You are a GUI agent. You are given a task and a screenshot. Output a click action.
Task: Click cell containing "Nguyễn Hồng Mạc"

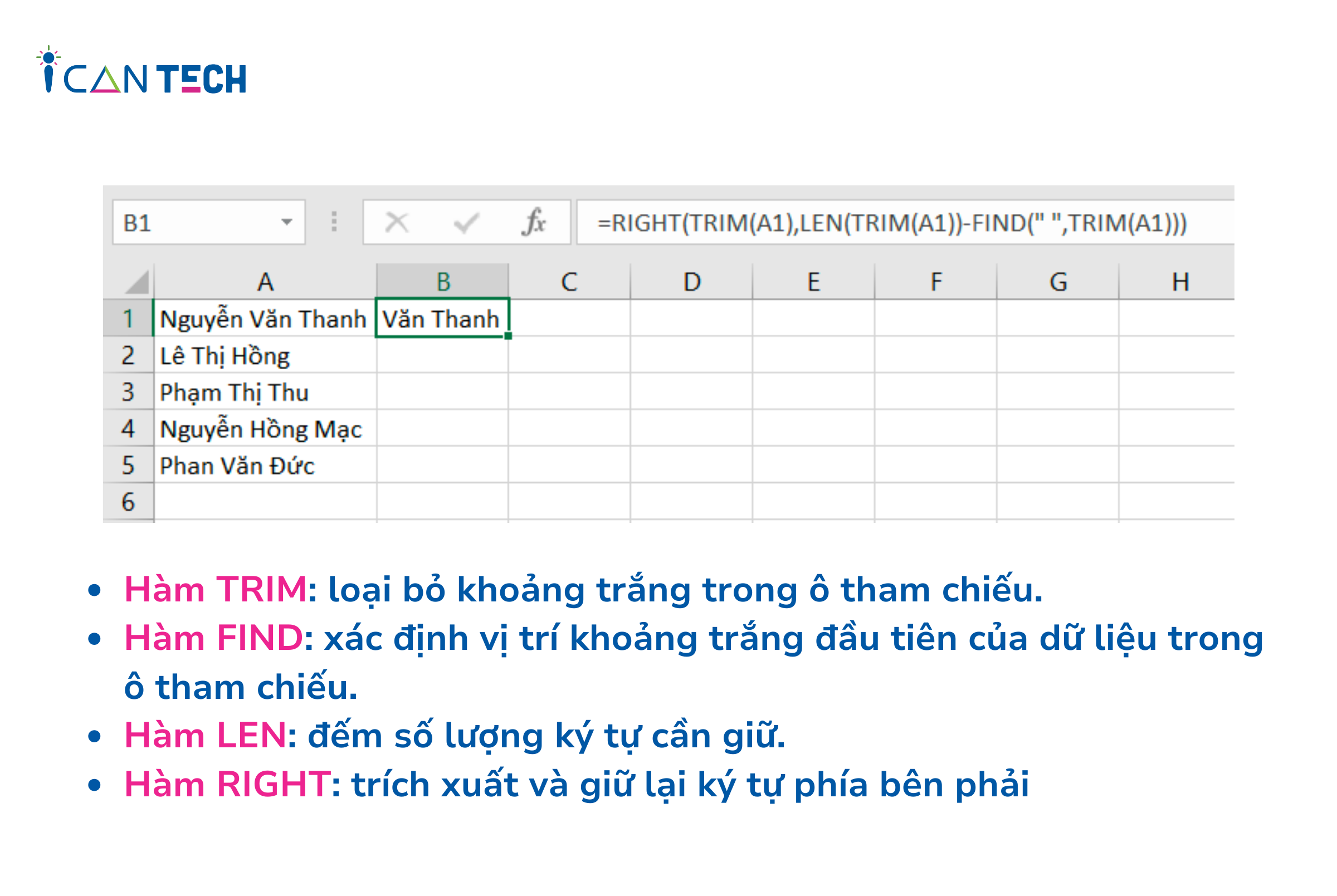(265, 429)
